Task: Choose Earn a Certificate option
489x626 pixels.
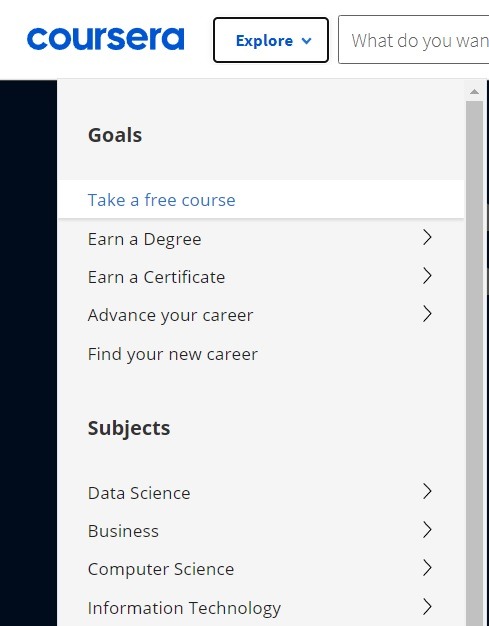Action: point(261,277)
